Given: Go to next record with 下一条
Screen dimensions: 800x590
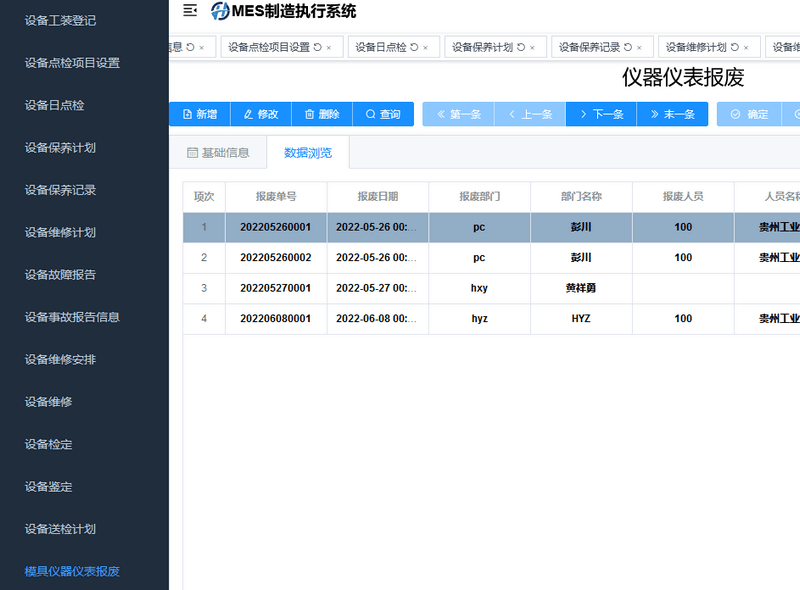Looking at the screenshot, I should (x=602, y=114).
